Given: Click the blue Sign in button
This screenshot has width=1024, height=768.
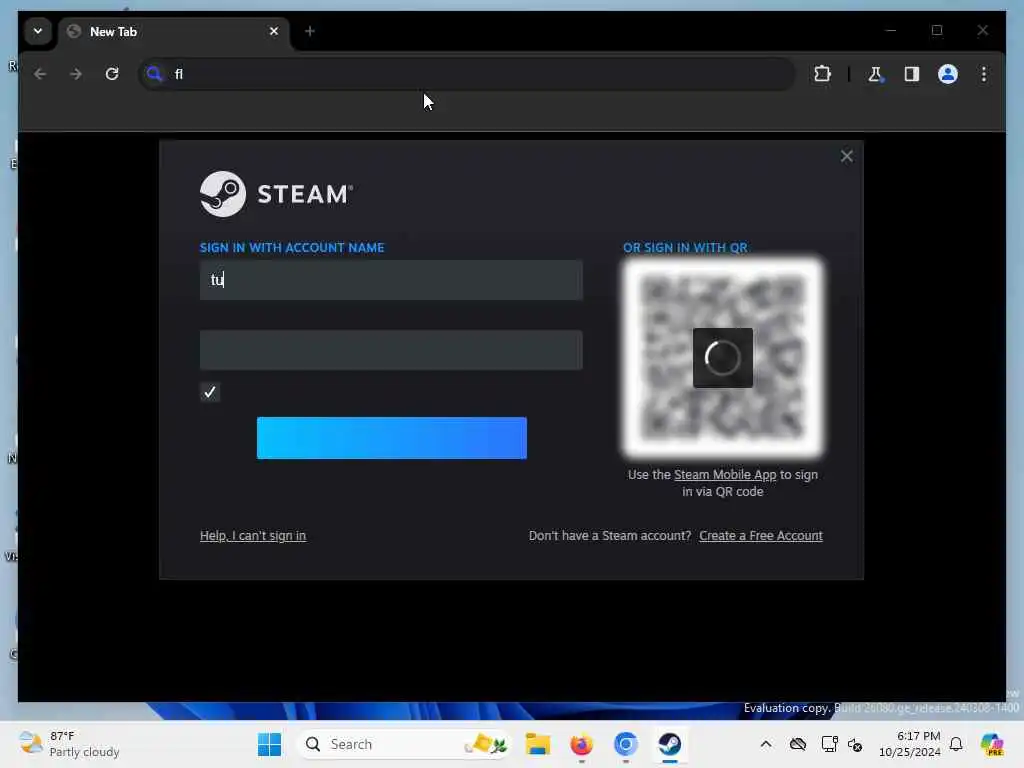Looking at the screenshot, I should pyautogui.click(x=392, y=438).
